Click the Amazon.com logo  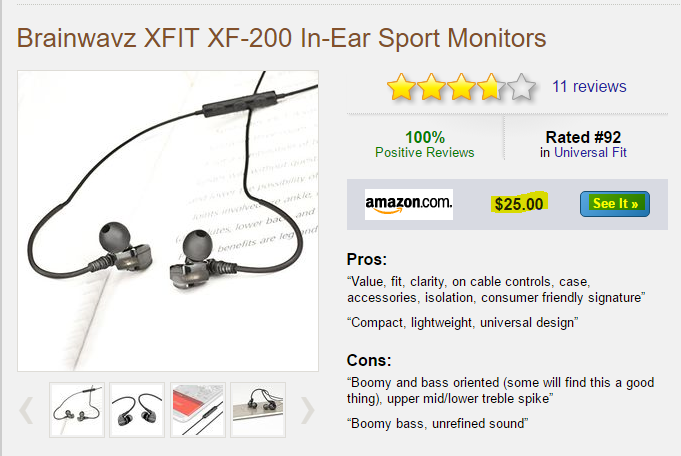(409, 204)
